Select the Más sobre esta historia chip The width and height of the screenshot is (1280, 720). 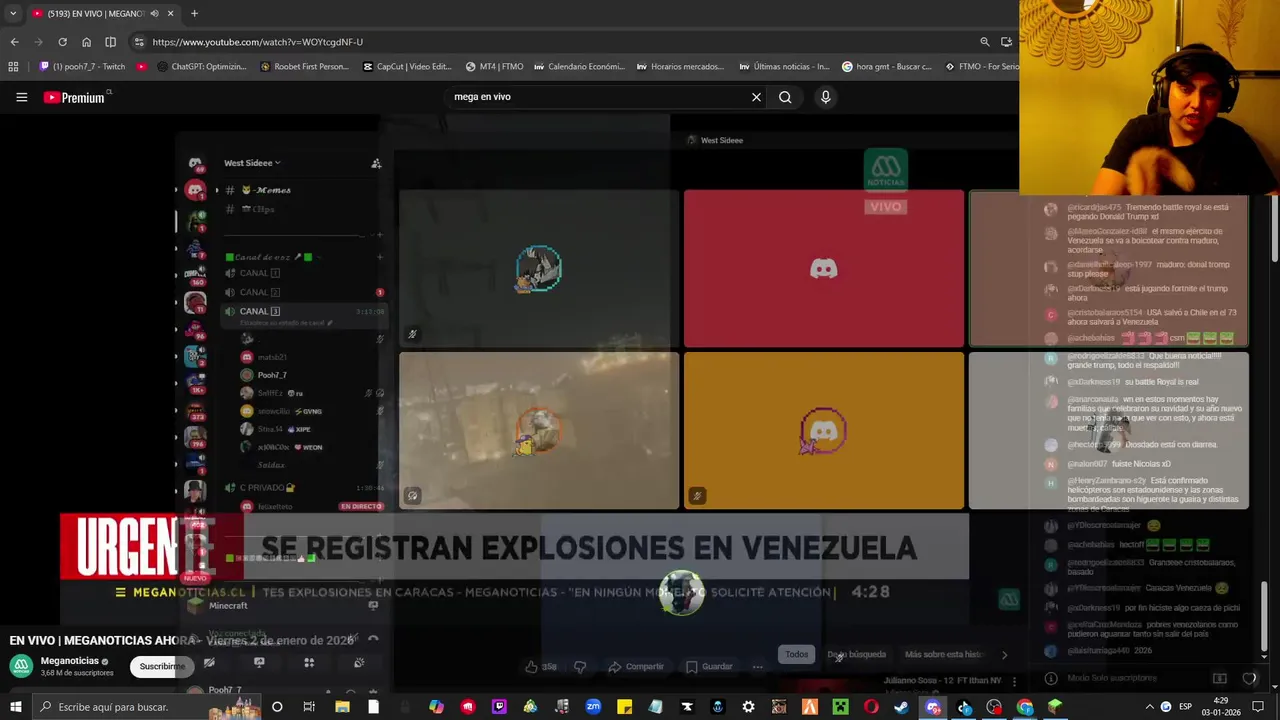tap(943, 654)
